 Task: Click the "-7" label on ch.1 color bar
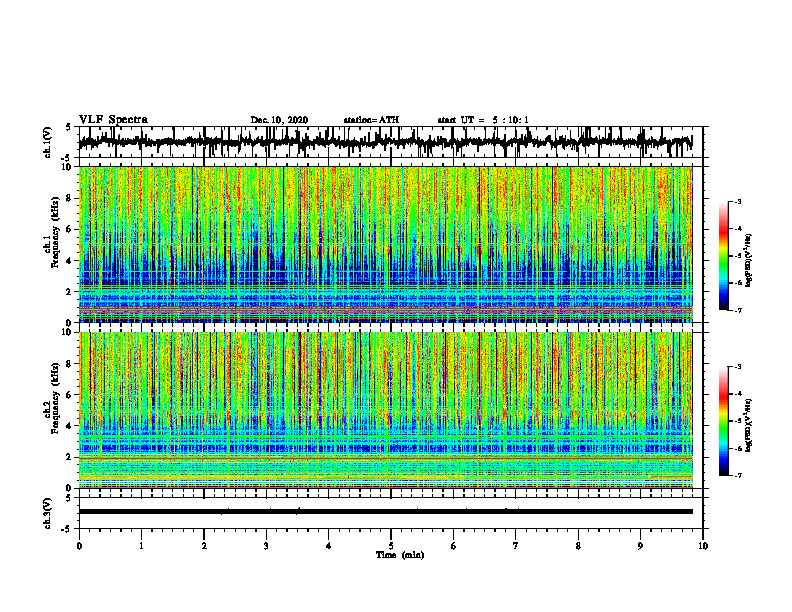click(738, 310)
